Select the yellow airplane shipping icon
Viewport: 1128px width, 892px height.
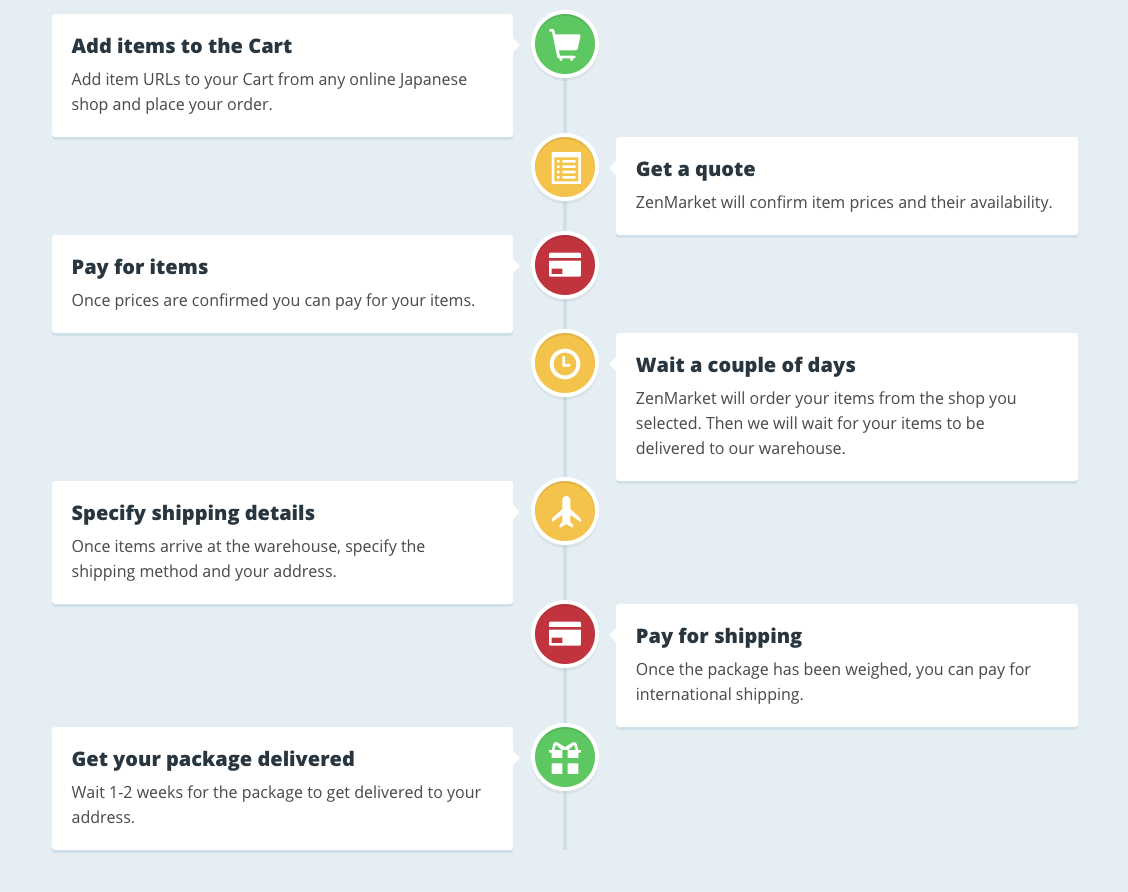pos(565,511)
